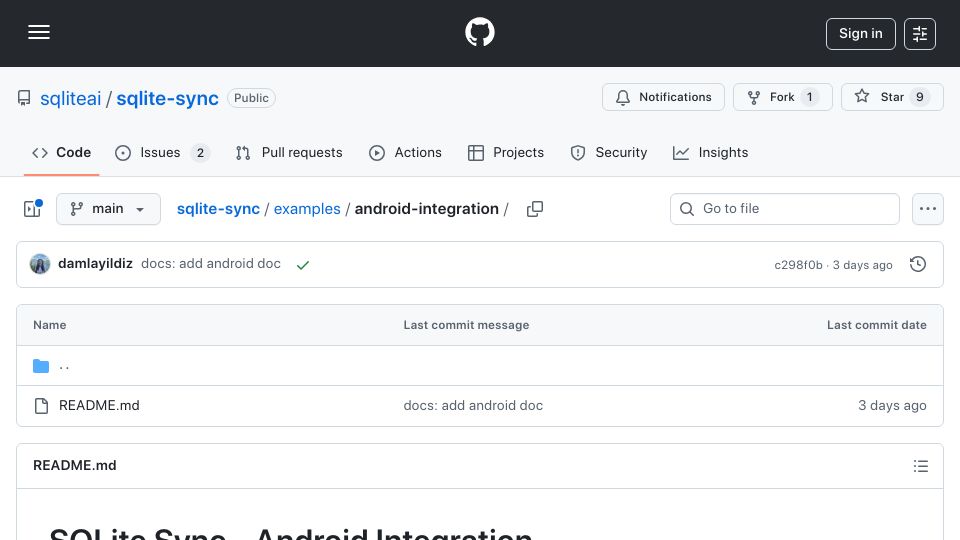This screenshot has width=960, height=540.
Task: Click the Last commit message column header
Action: coord(466,325)
